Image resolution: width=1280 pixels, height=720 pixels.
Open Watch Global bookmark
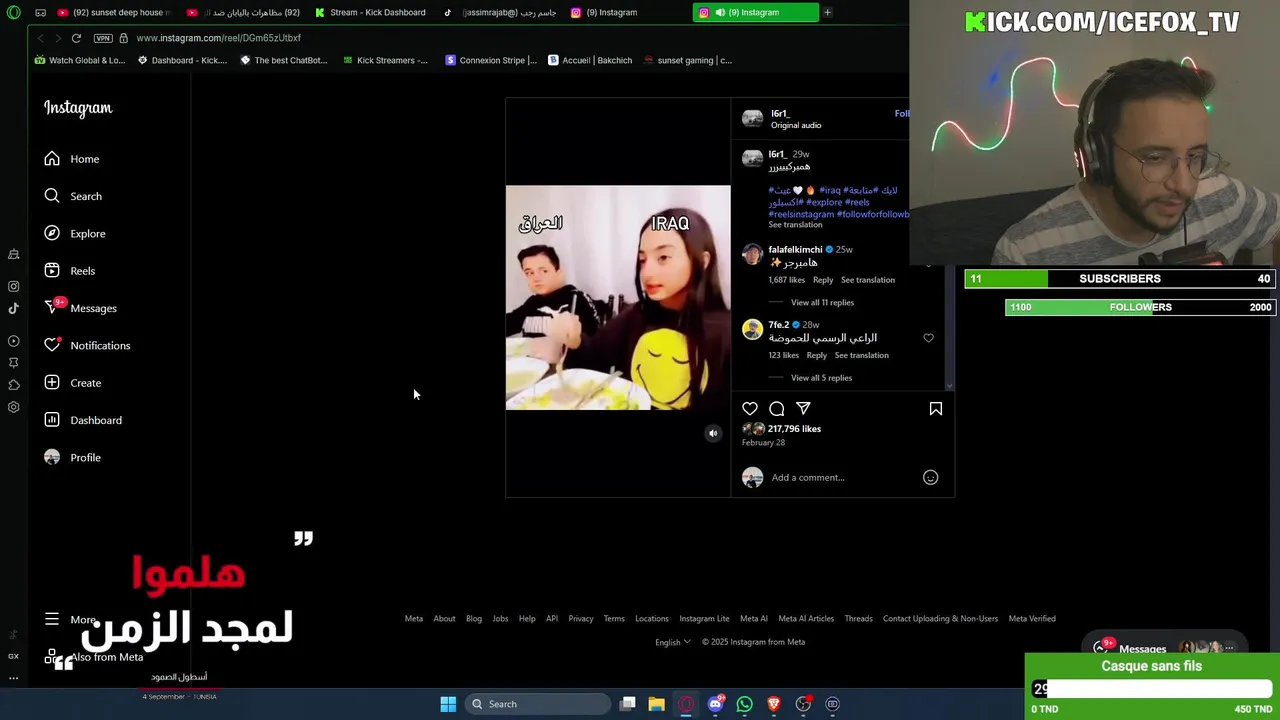tap(80, 60)
